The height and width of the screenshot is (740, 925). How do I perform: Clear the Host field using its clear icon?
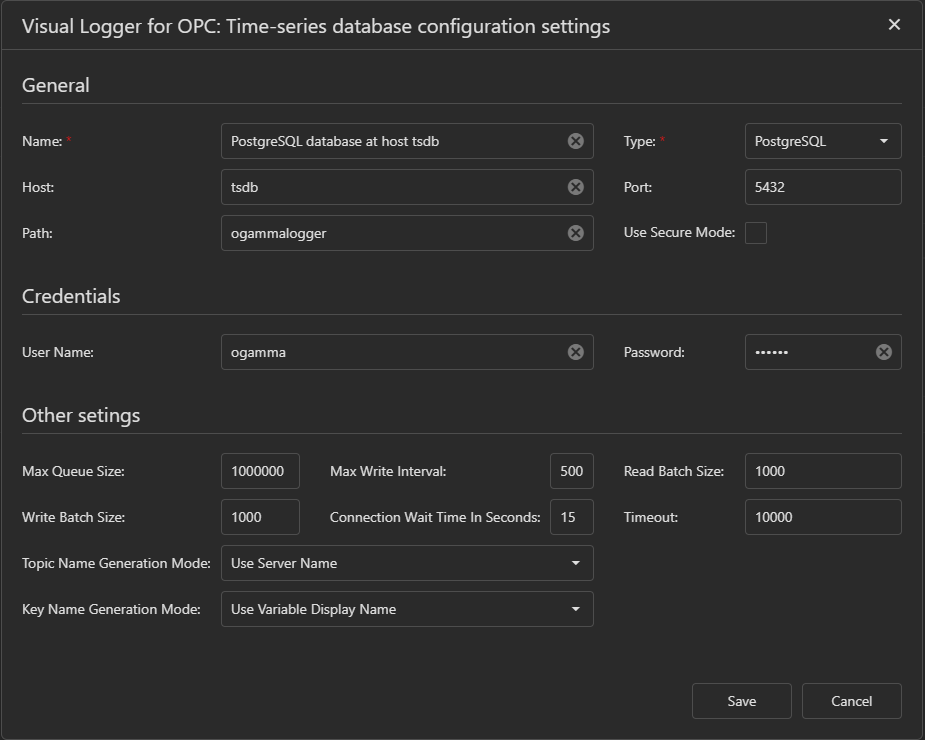[x=575, y=187]
